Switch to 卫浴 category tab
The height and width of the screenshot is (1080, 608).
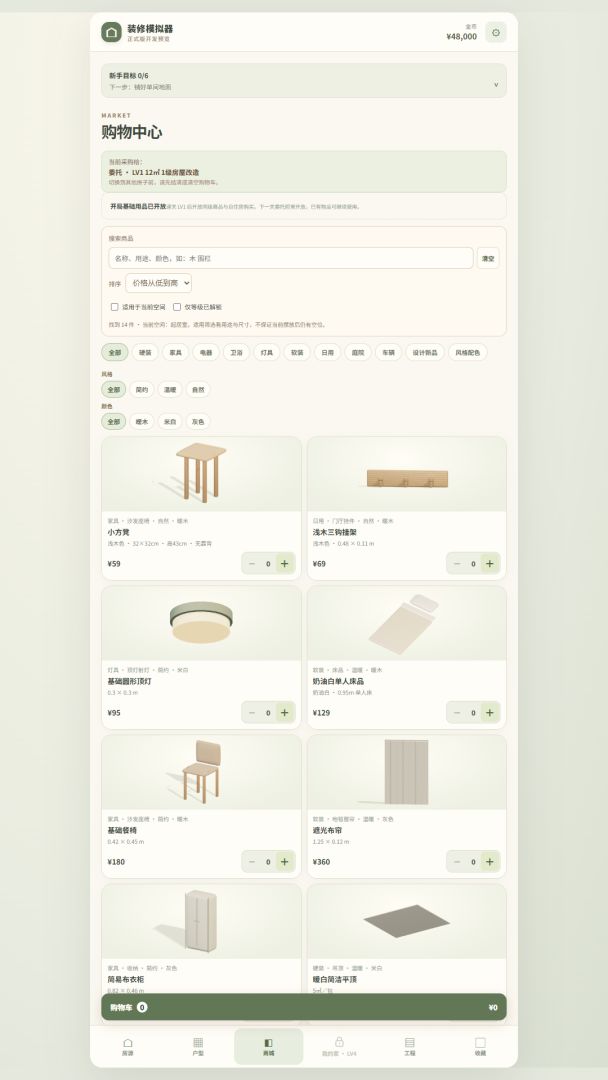tap(236, 353)
